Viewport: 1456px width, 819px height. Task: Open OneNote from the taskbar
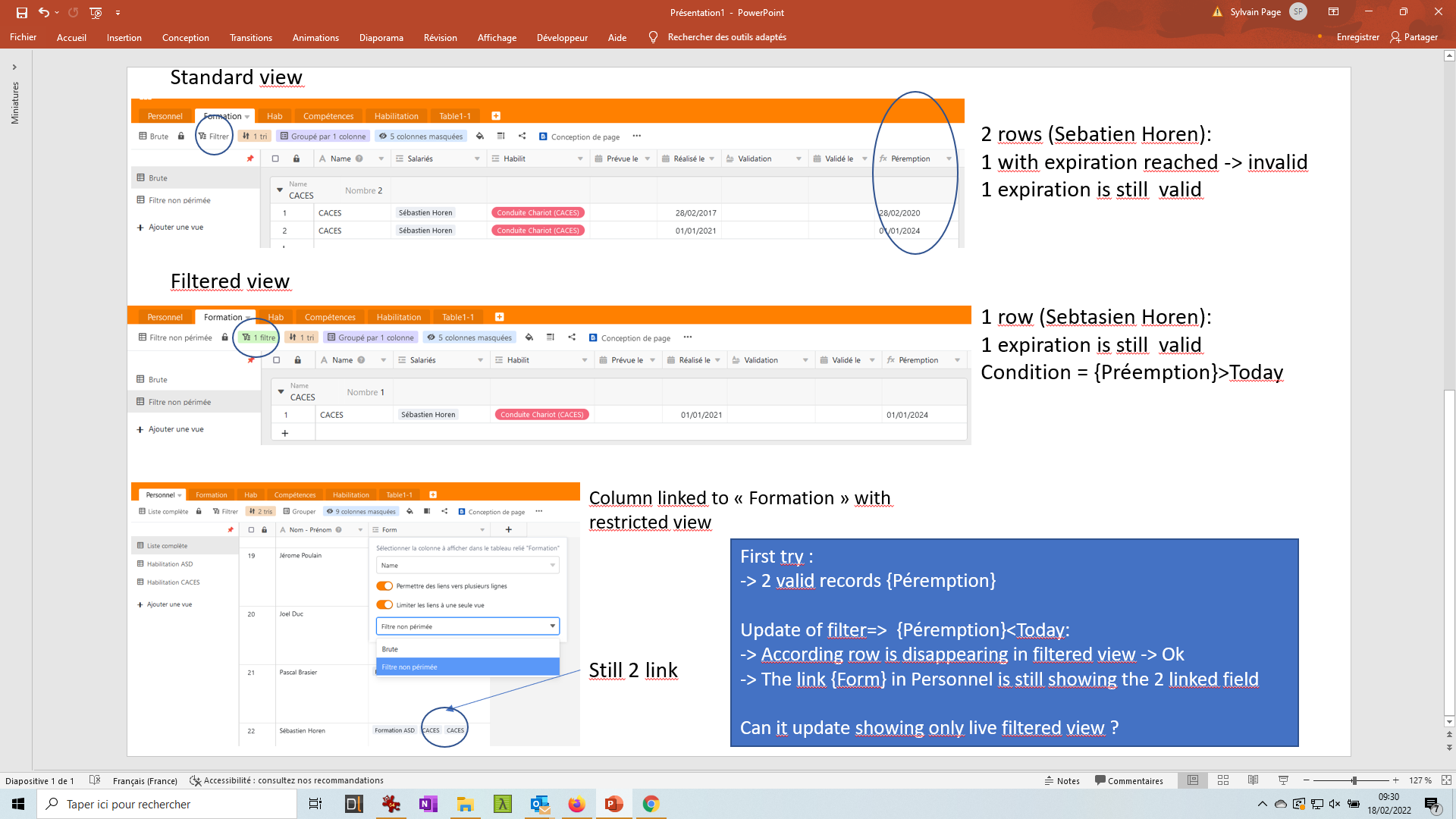(428, 804)
